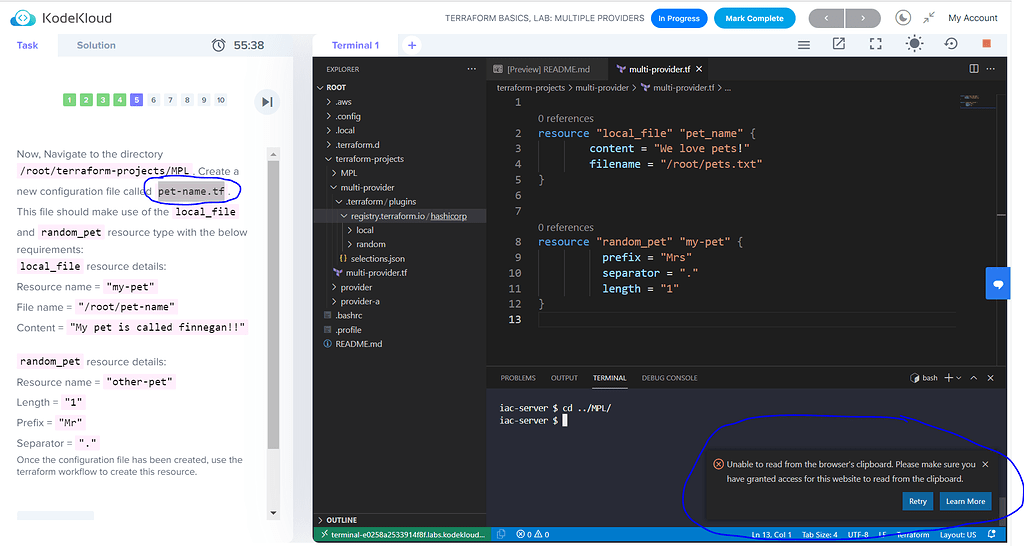Open new terminal launch profile dropdown
1024x546 pixels.
coord(960,378)
